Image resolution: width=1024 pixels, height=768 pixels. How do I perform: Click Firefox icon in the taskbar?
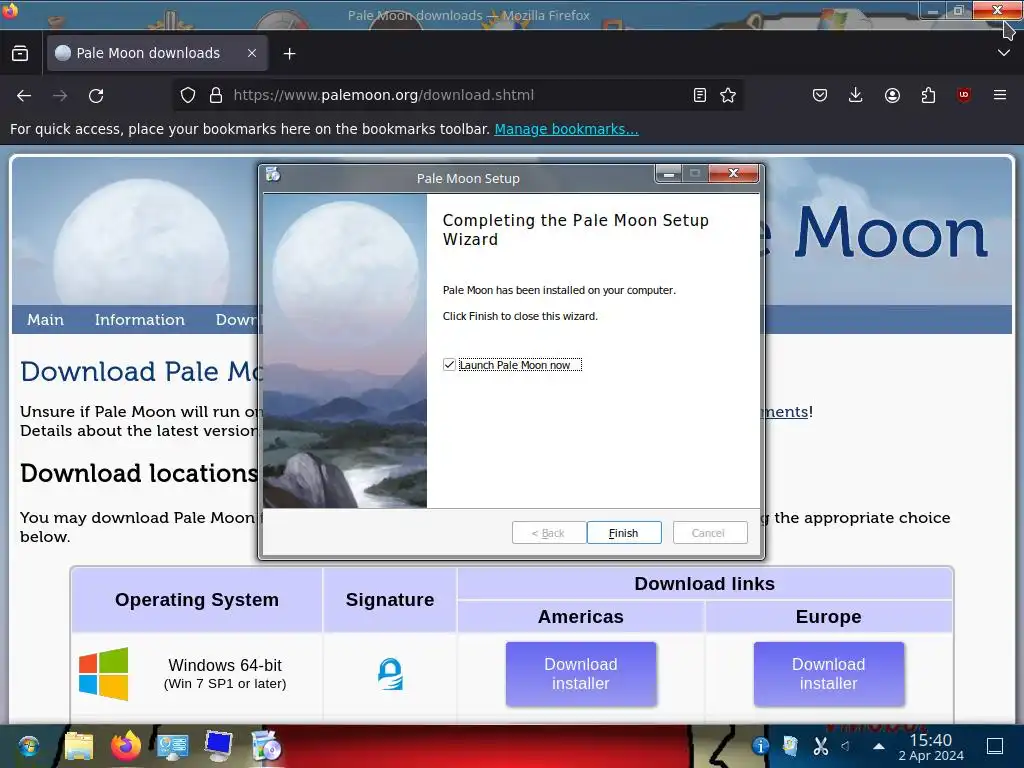click(126, 746)
